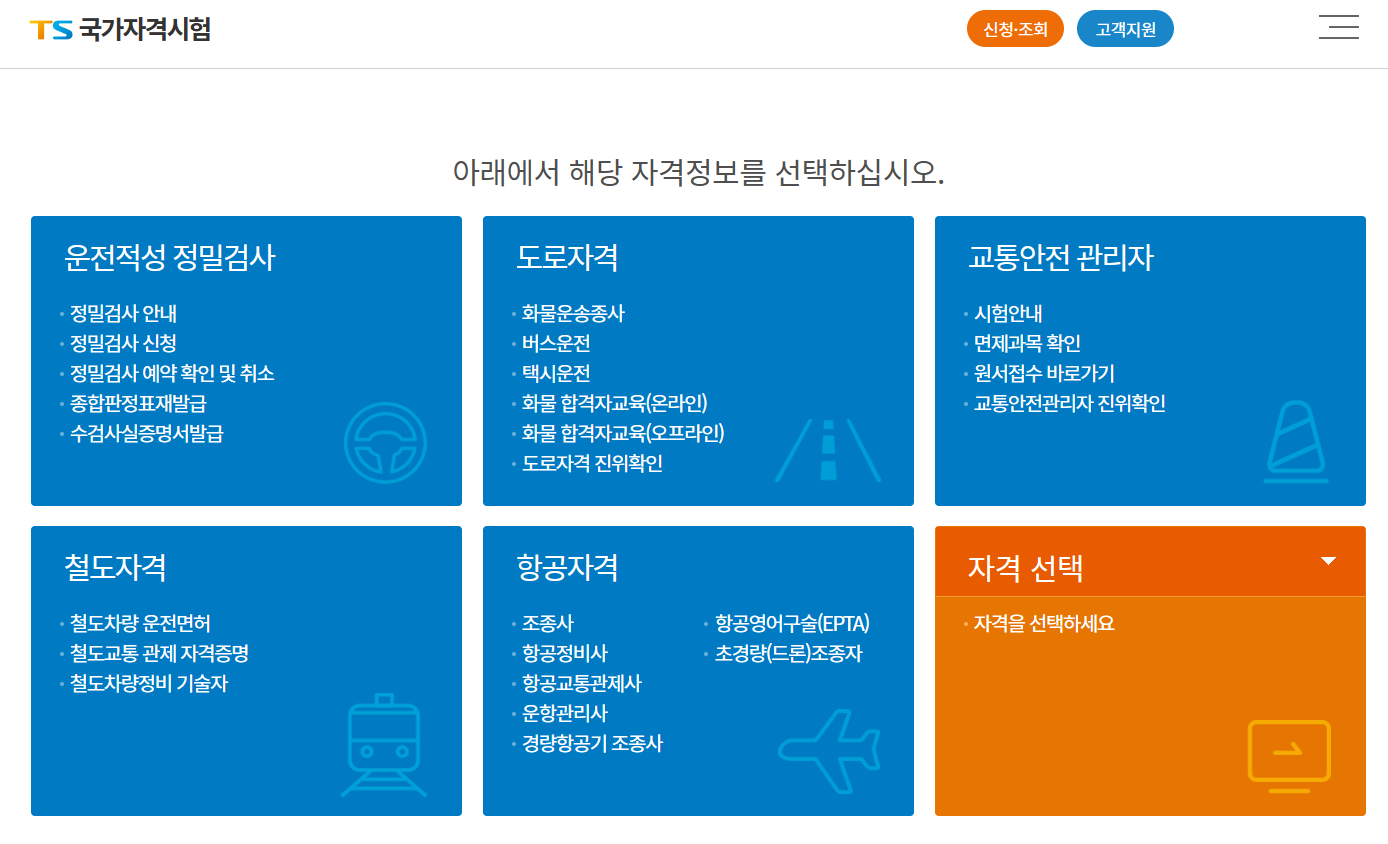Click the 철도자격 card heading
This screenshot has width=1388, height=844.
point(115,568)
